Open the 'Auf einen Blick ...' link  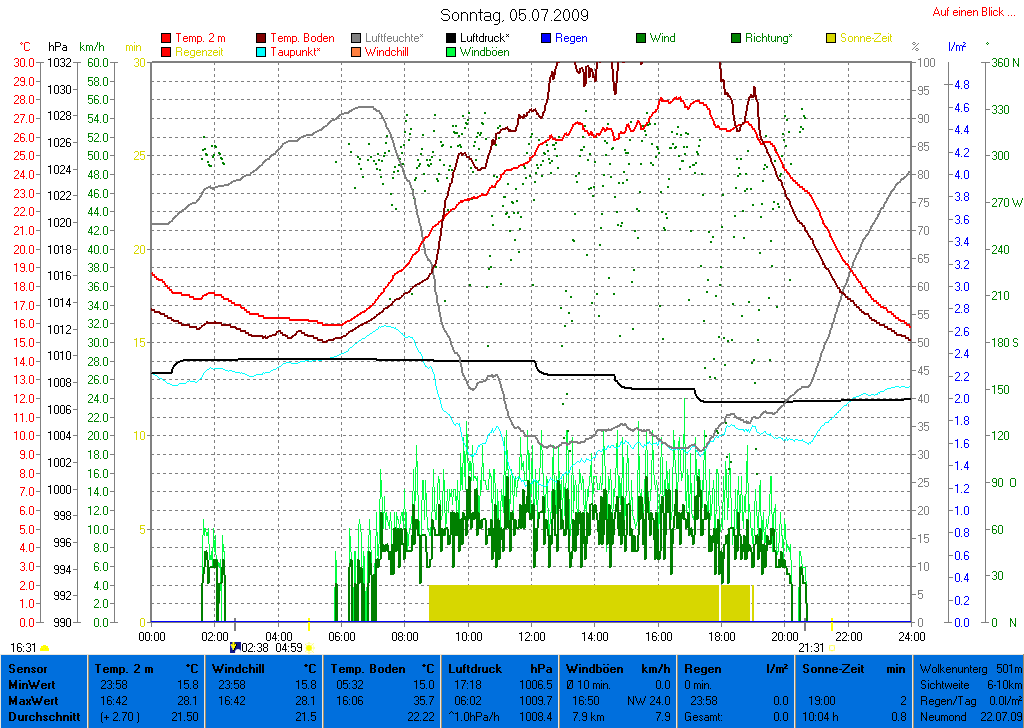(970, 12)
